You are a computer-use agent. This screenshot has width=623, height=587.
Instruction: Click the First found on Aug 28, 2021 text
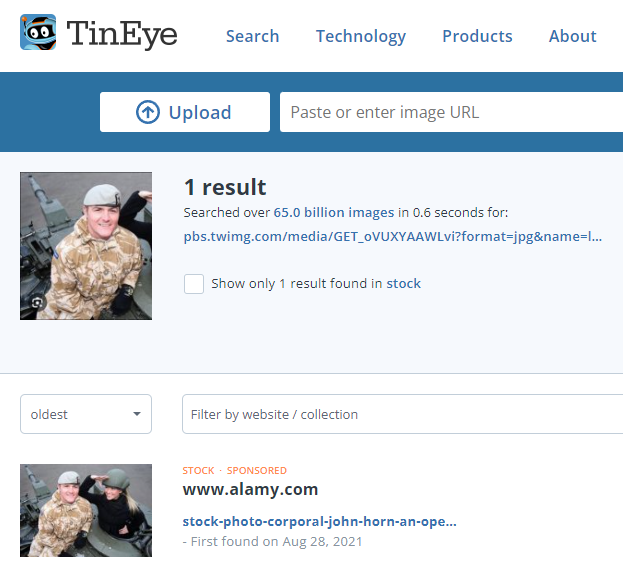(x=277, y=542)
